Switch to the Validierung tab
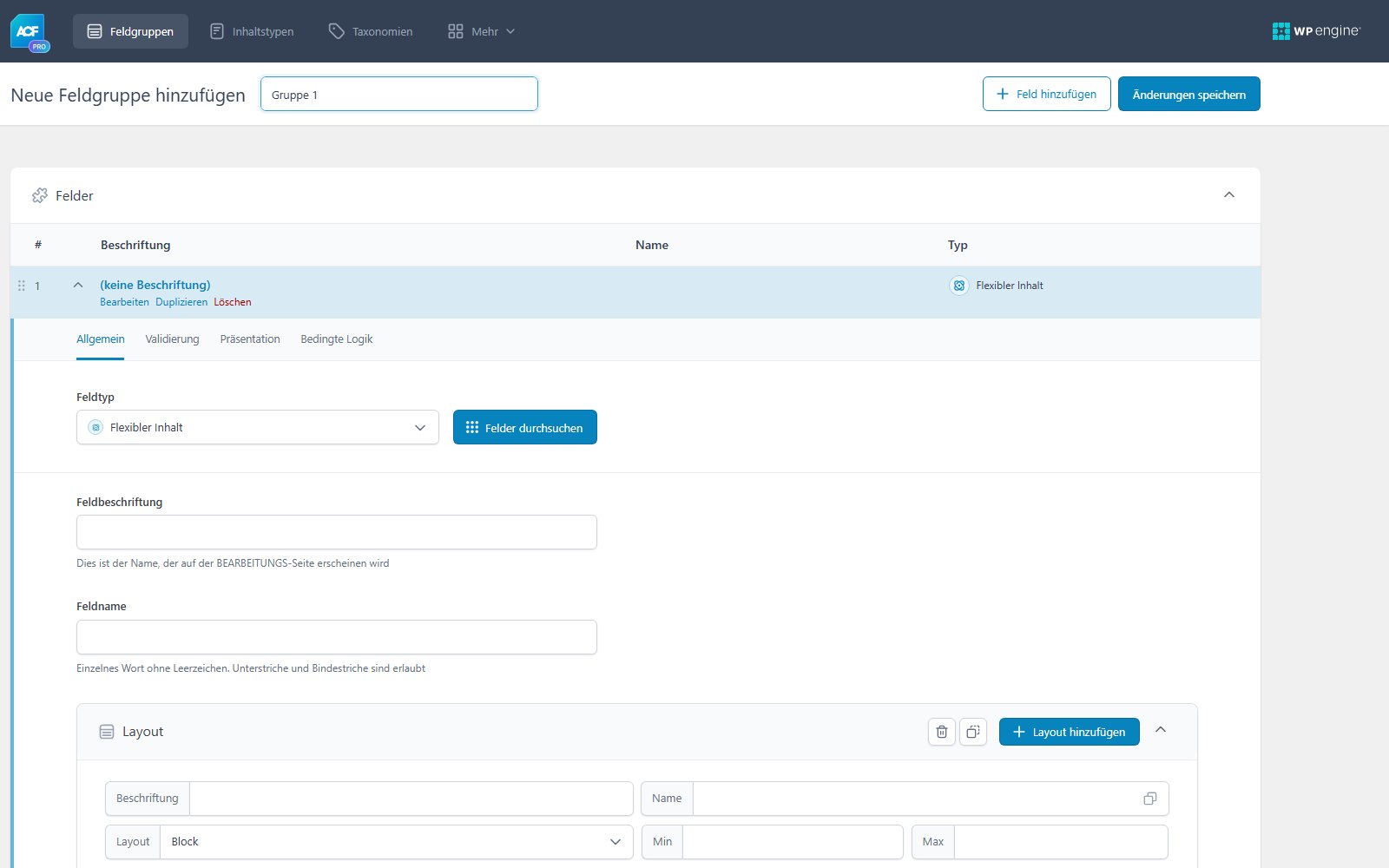Screen dimensions: 1389x868 pos(172,339)
